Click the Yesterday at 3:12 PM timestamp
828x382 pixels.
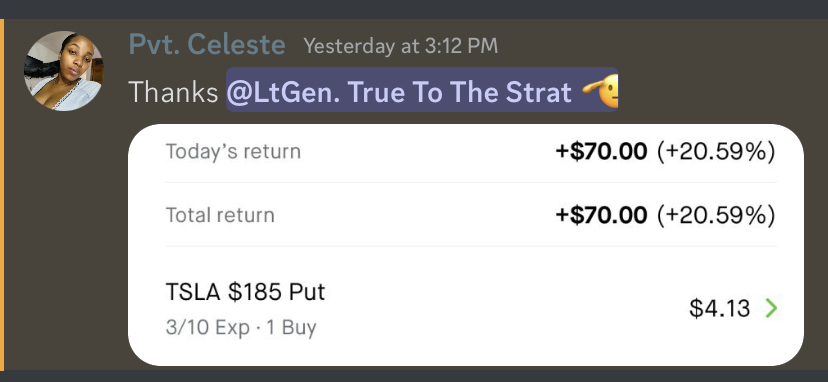tap(400, 46)
